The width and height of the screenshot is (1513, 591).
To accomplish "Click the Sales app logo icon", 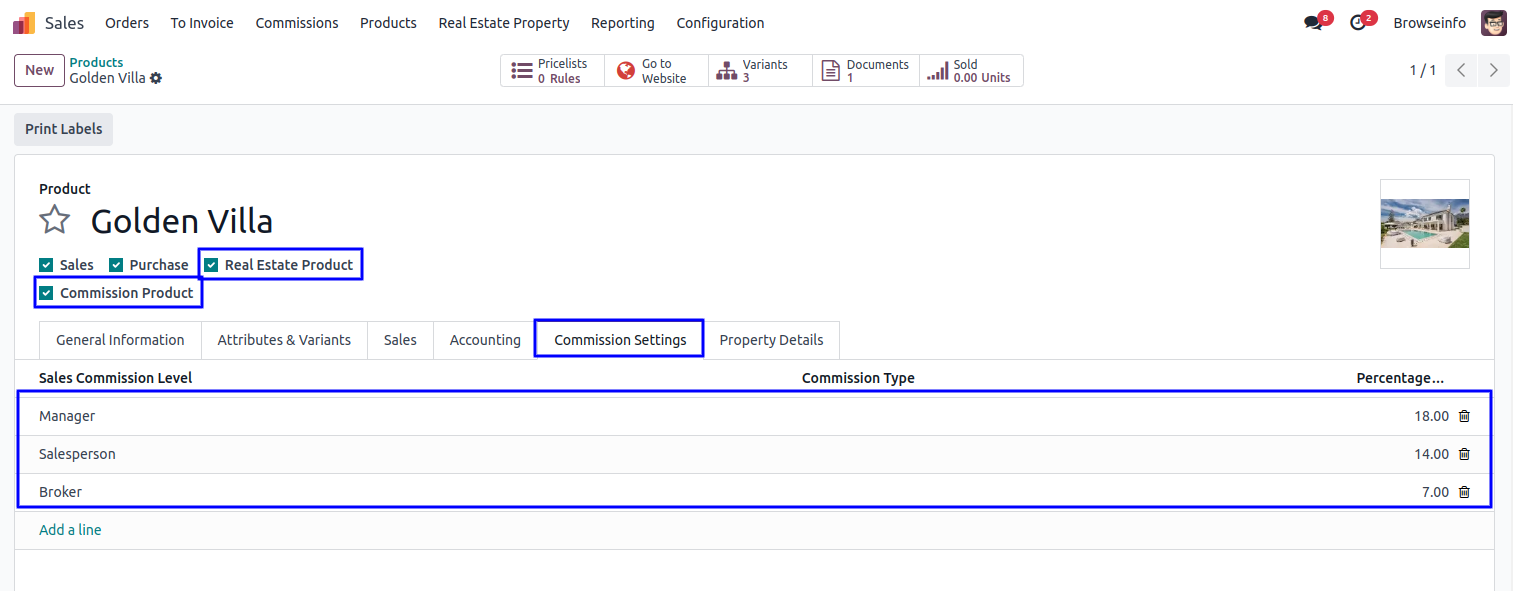I will tap(23, 23).
